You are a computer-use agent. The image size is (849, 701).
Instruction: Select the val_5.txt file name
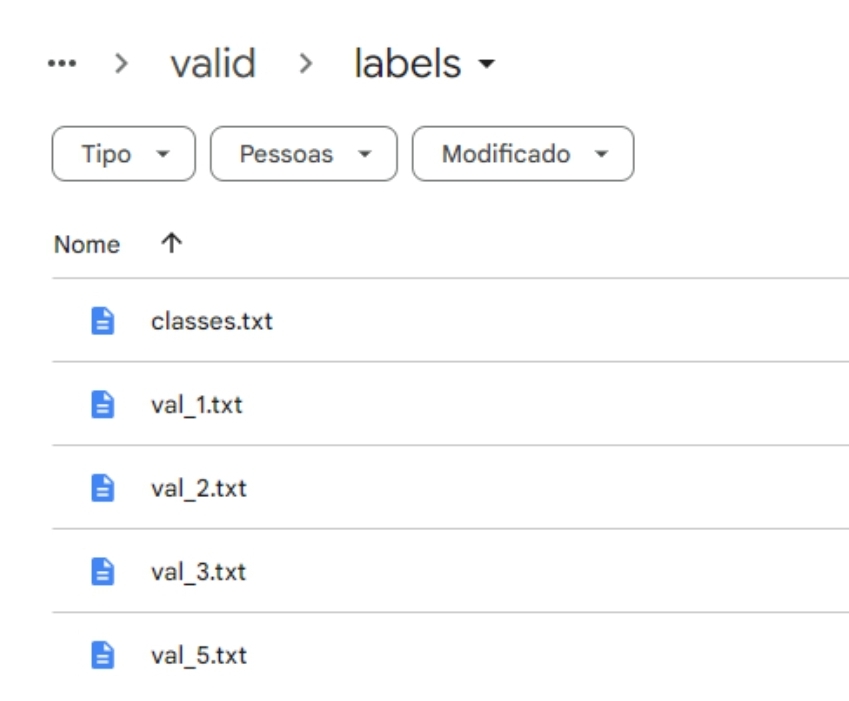[x=199, y=656]
